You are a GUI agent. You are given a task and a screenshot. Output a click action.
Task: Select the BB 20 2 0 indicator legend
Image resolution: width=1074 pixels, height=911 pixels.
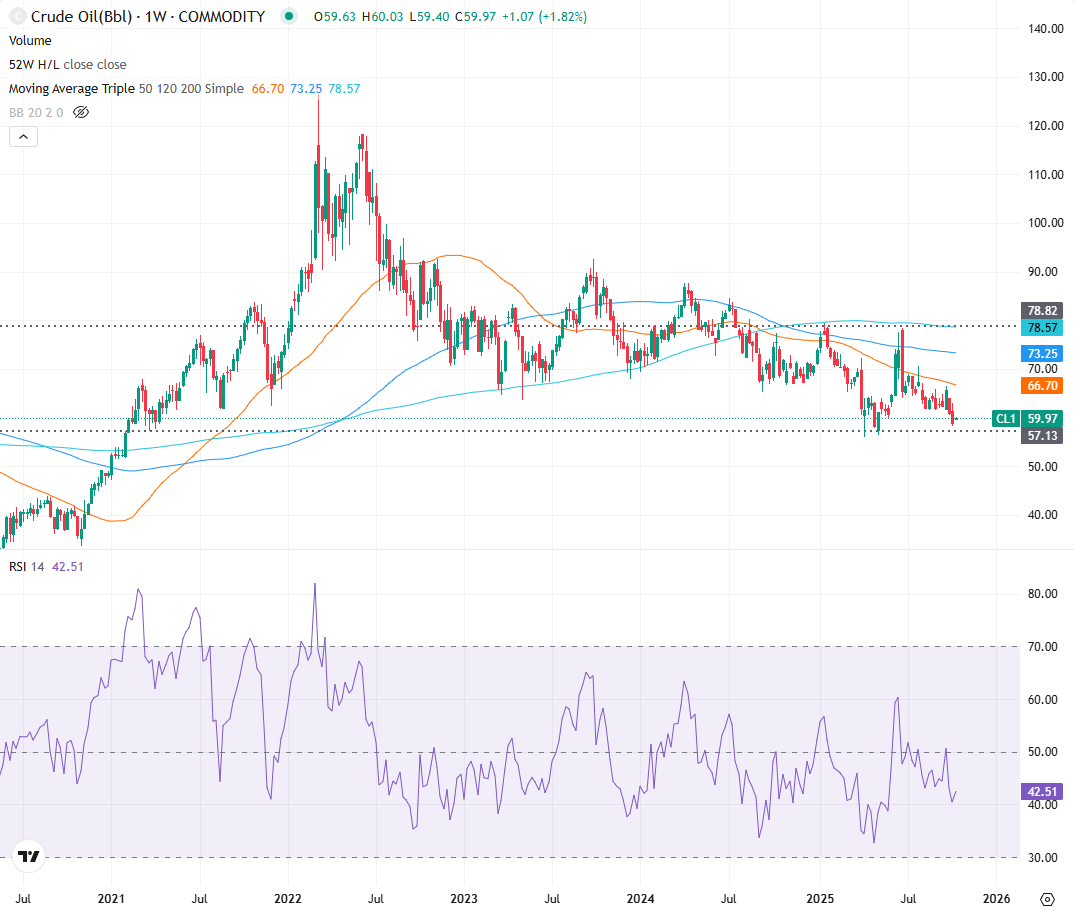(x=36, y=113)
